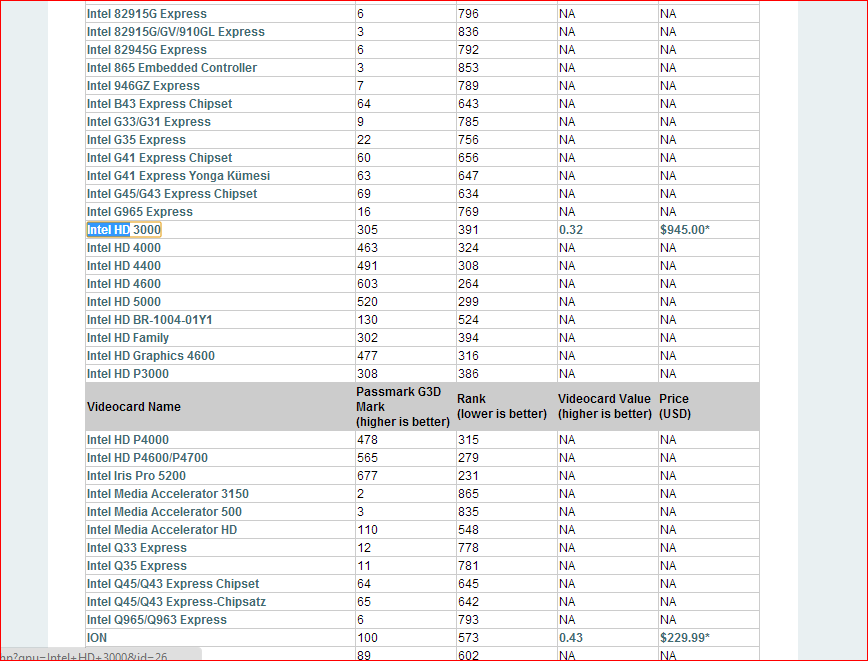Click the rank 391 cell for Intel HD 3000
The image size is (868, 661).
(468, 230)
